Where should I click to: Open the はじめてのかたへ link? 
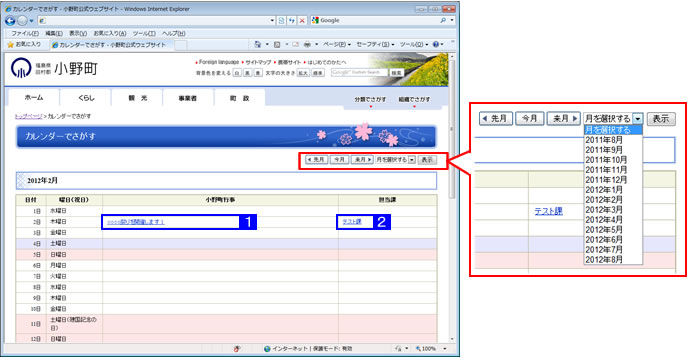327,62
